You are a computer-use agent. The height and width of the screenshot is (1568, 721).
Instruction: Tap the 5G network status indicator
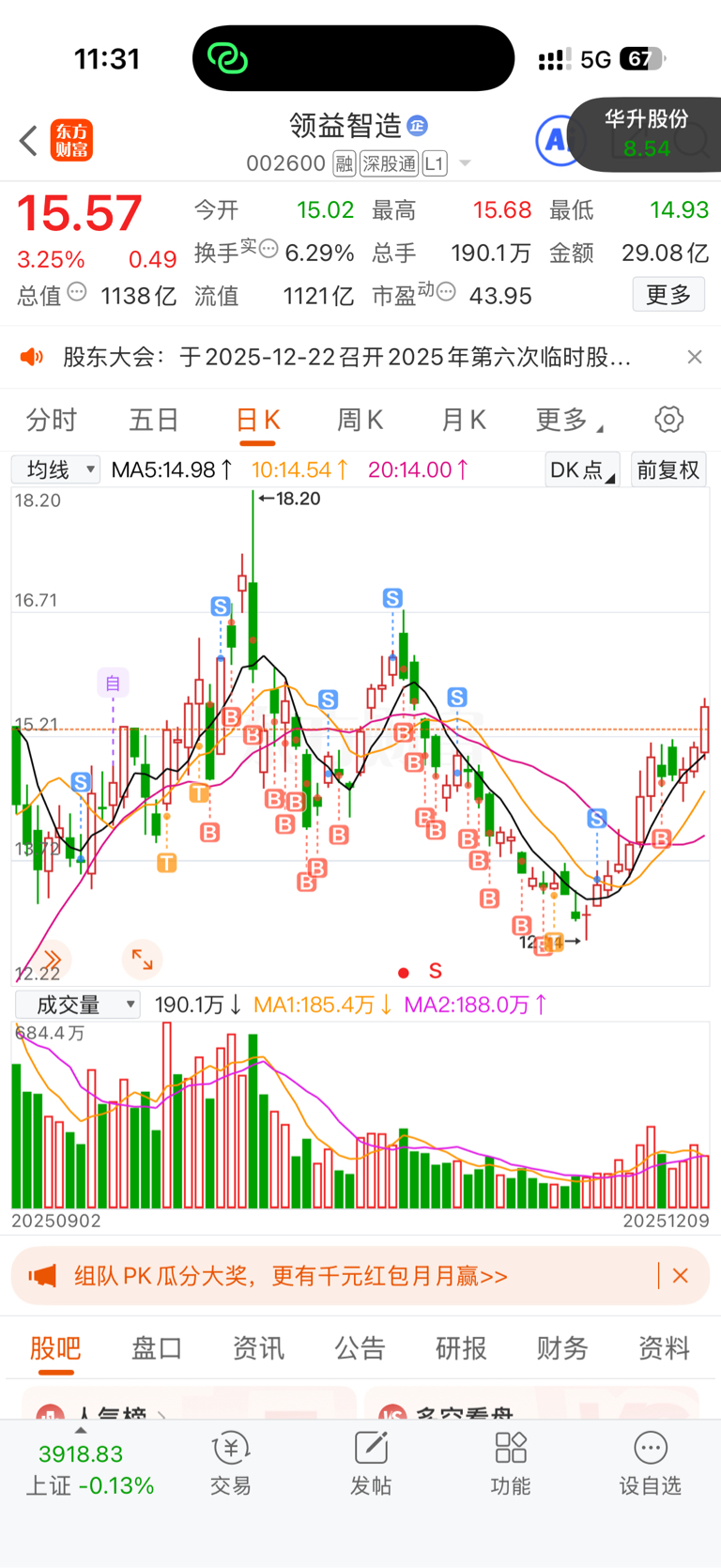(x=595, y=59)
